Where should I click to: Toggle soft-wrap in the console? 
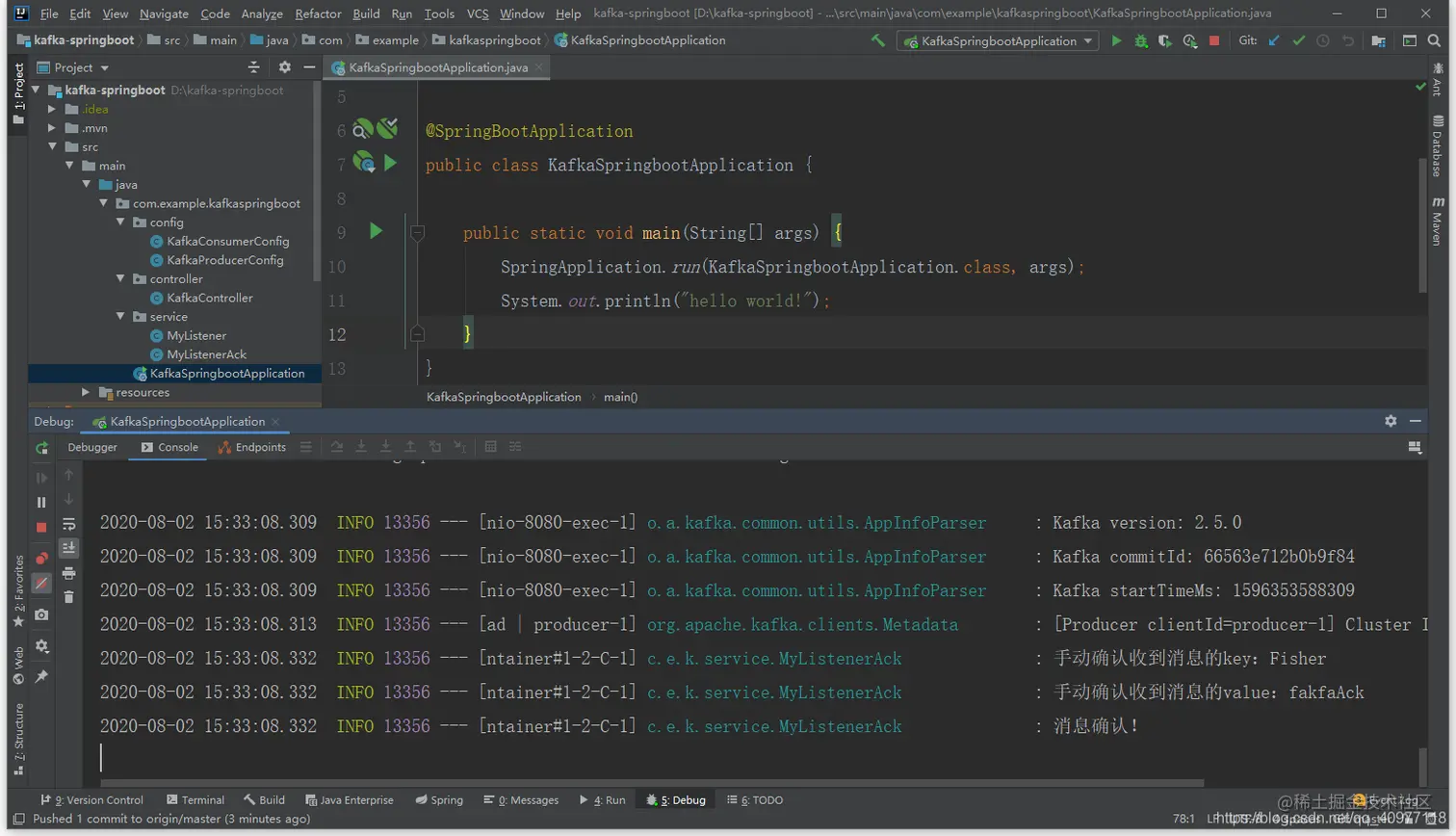tap(68, 524)
